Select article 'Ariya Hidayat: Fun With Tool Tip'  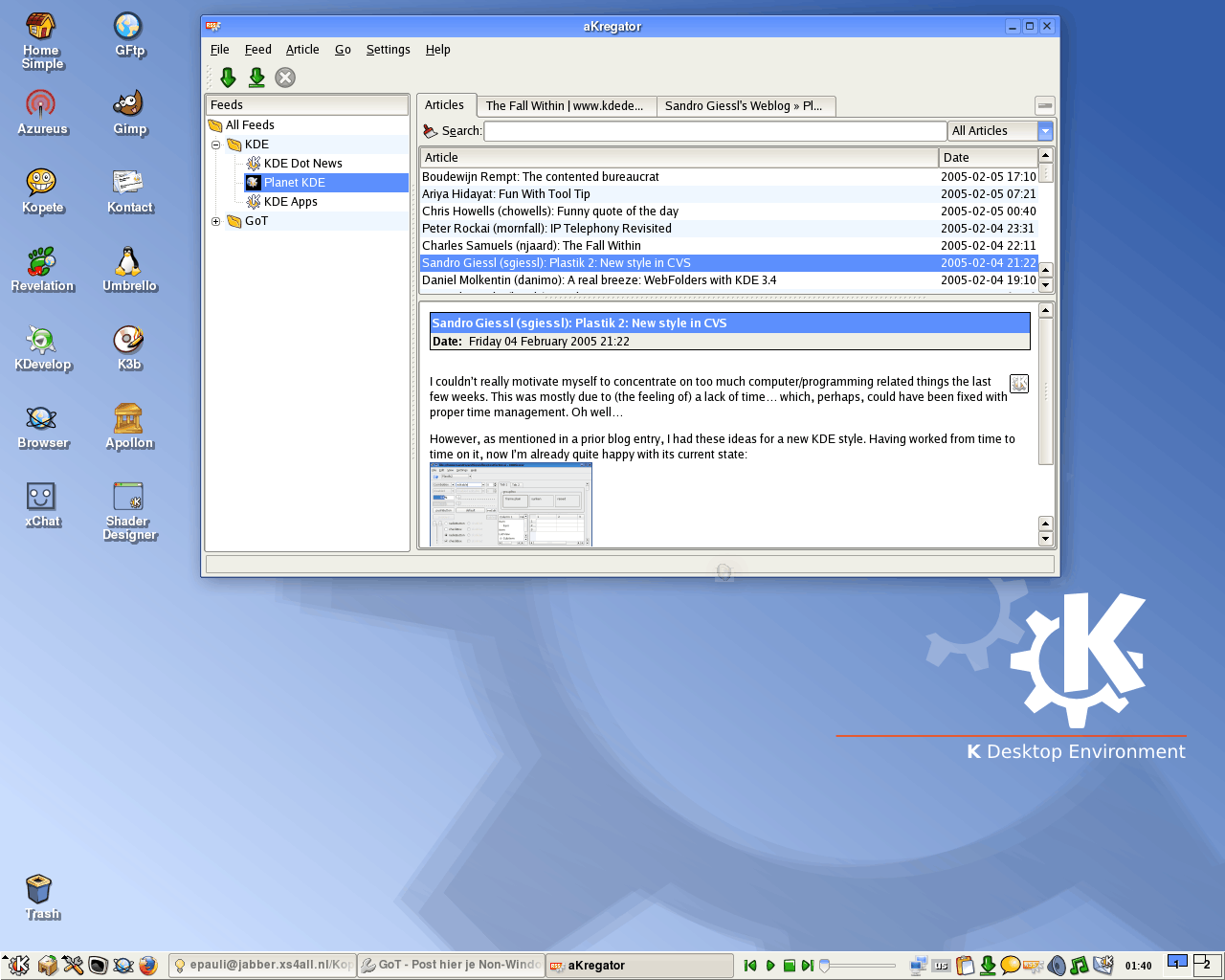[x=728, y=194]
